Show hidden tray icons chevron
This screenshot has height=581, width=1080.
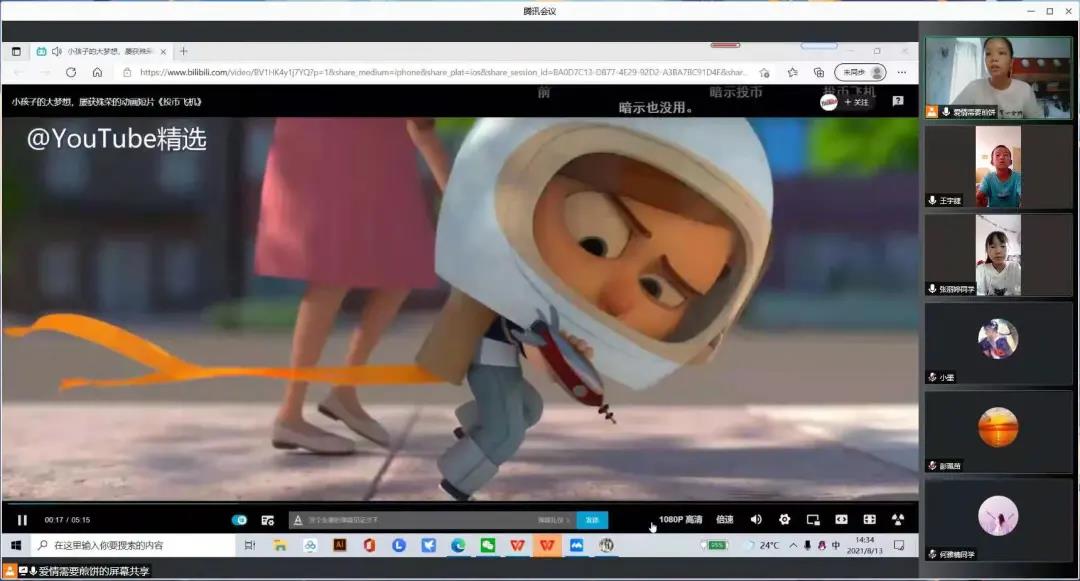point(793,545)
